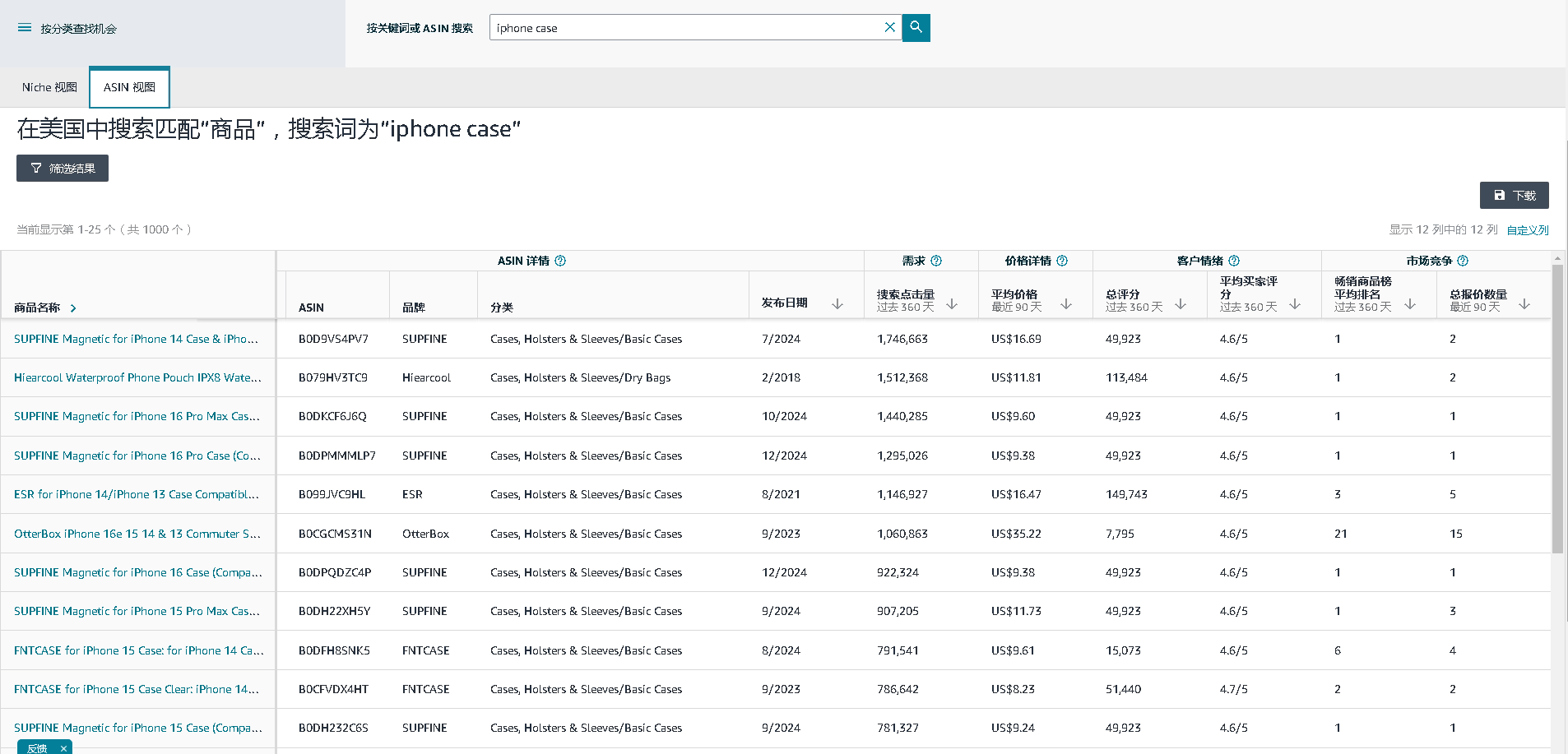Click the 下载 download button
This screenshot has height=754, width=1568.
pos(1514,196)
